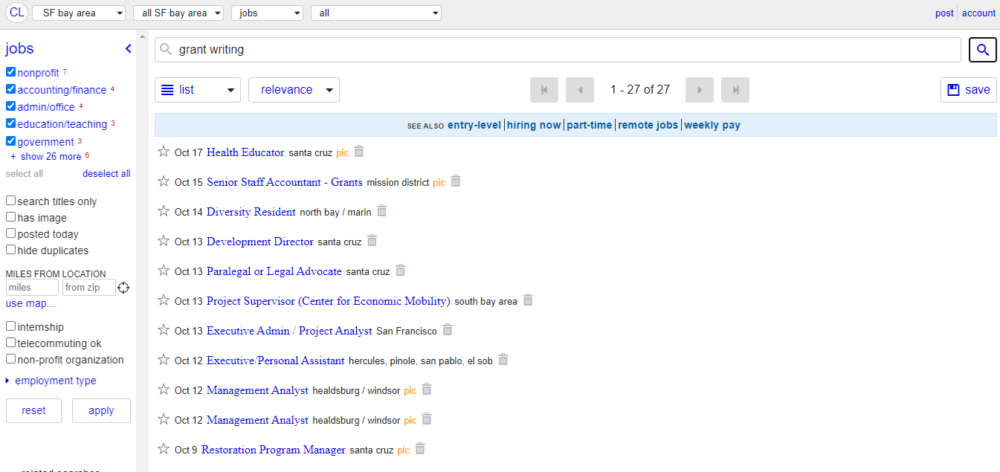Star the Senior Staff Accountant - Grants listing
Screen dimensions: 1000x472
pyautogui.click(x=164, y=182)
